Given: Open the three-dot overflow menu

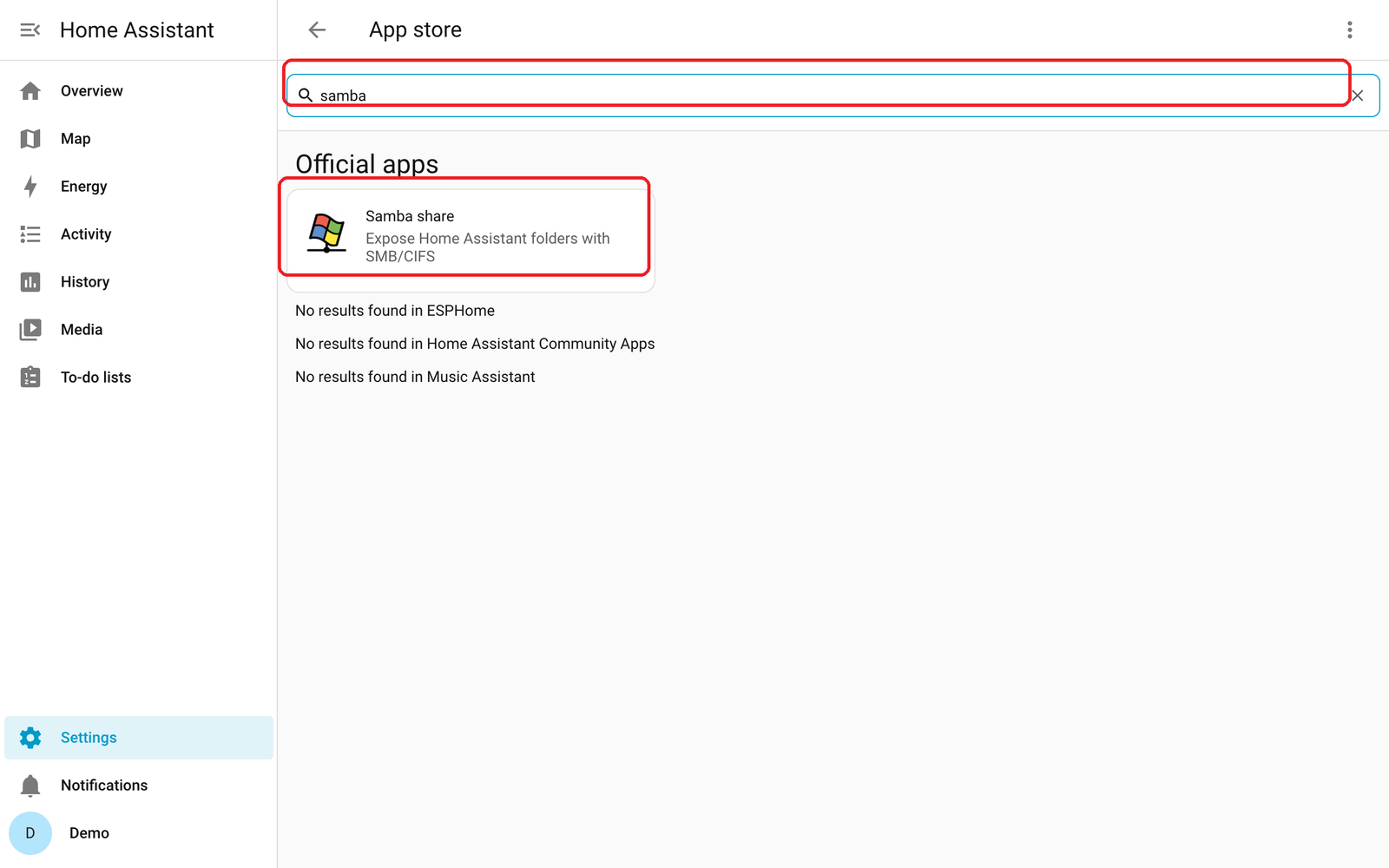Looking at the screenshot, I should tap(1349, 30).
